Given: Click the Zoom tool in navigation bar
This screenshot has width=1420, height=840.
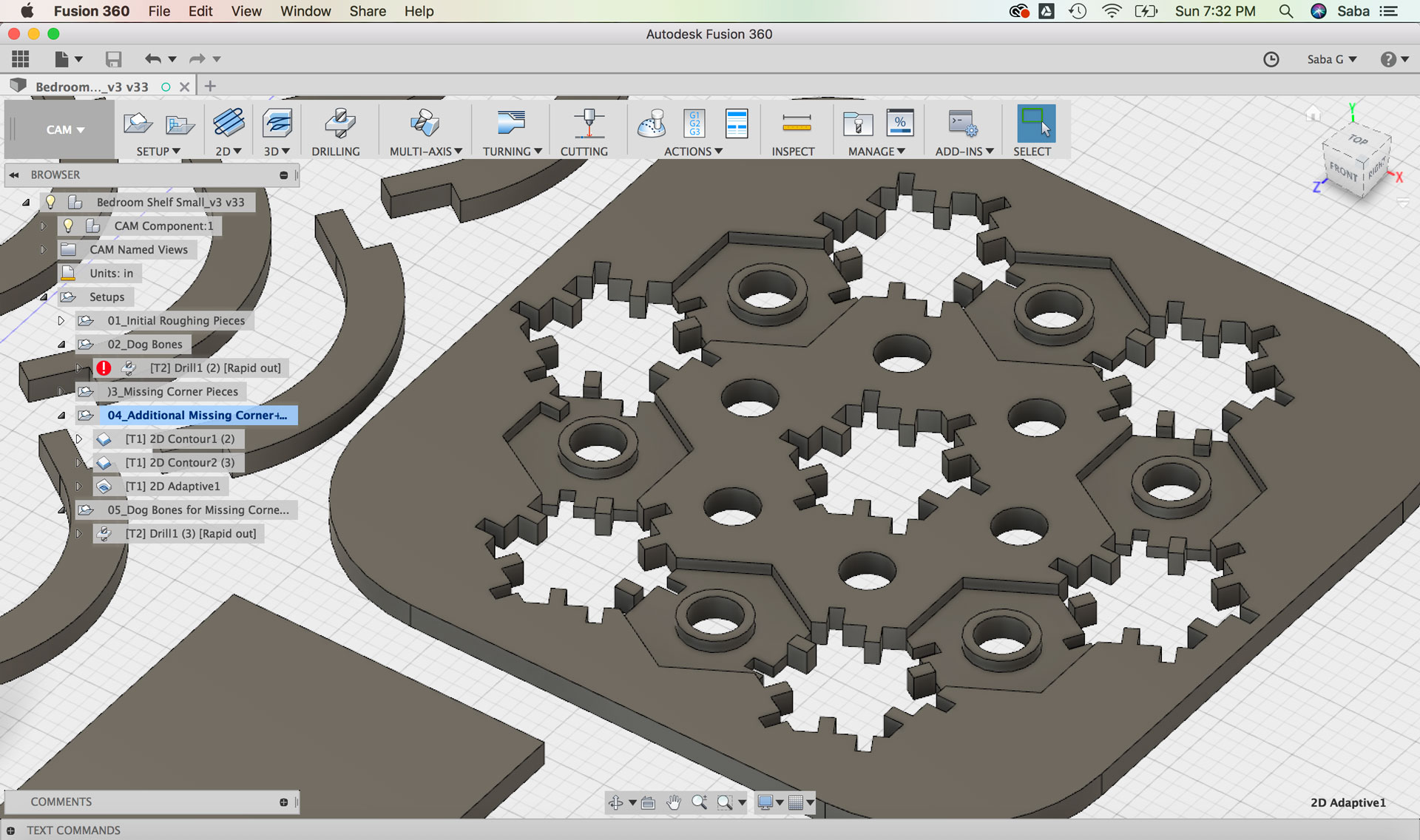Looking at the screenshot, I should (x=699, y=802).
